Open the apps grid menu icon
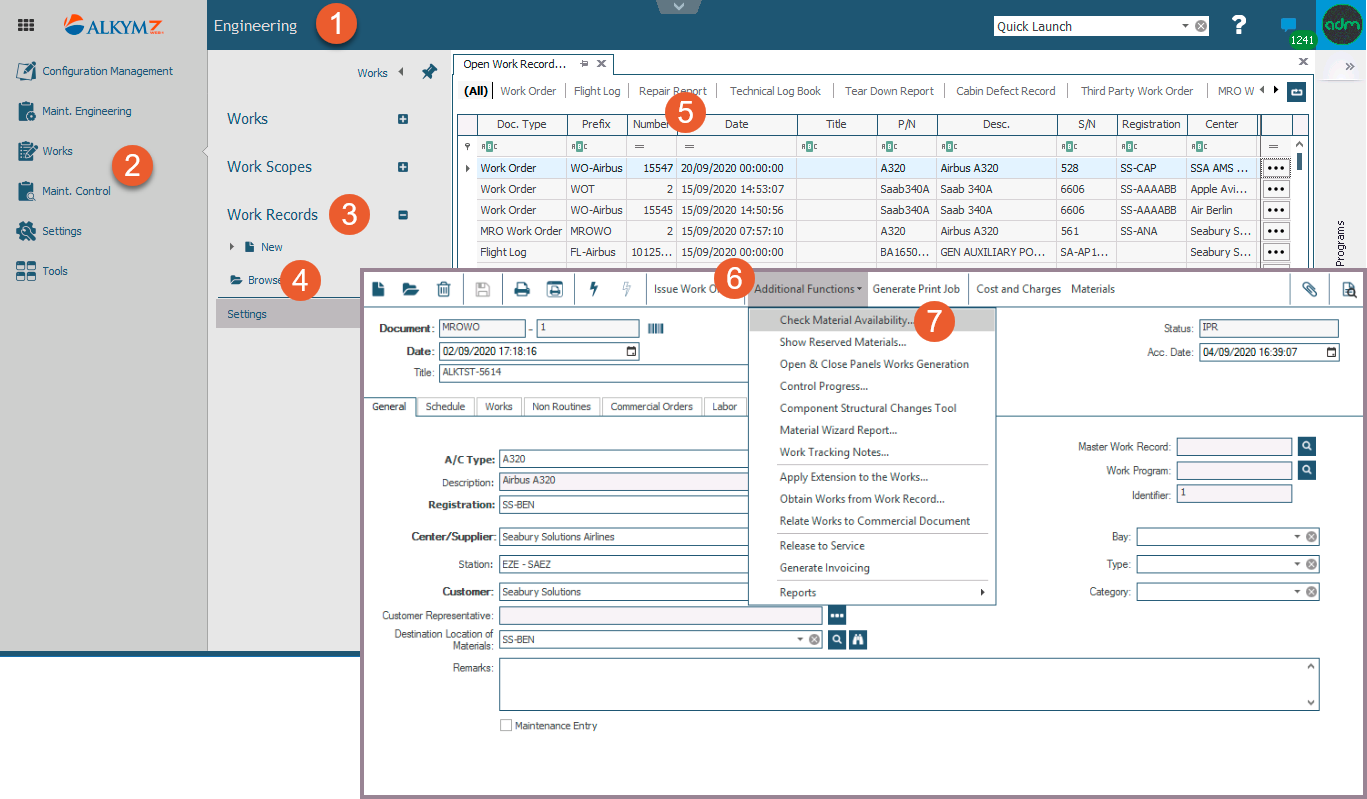Screen dimensions: 1367x799 (26, 26)
